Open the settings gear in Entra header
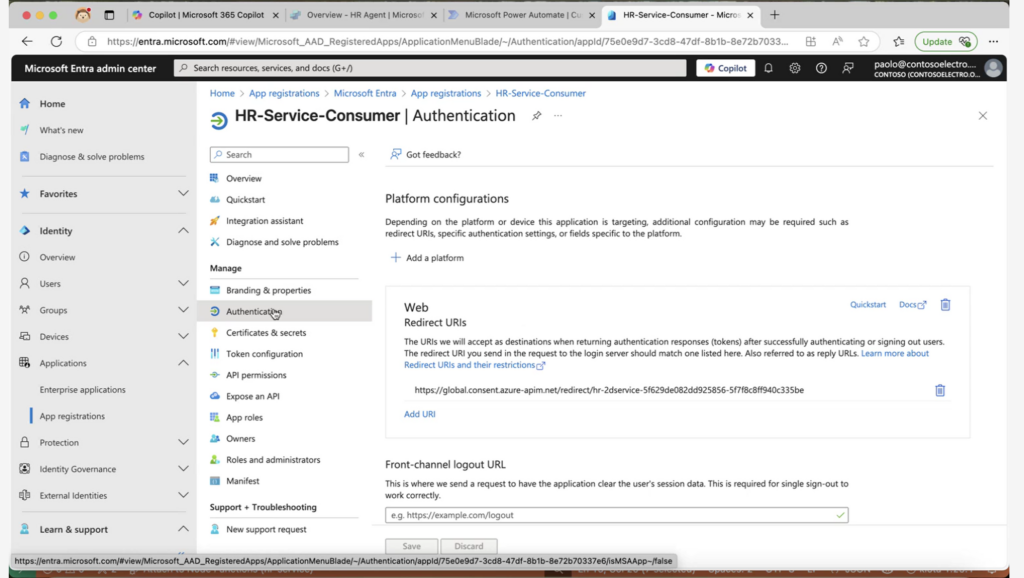 point(795,68)
